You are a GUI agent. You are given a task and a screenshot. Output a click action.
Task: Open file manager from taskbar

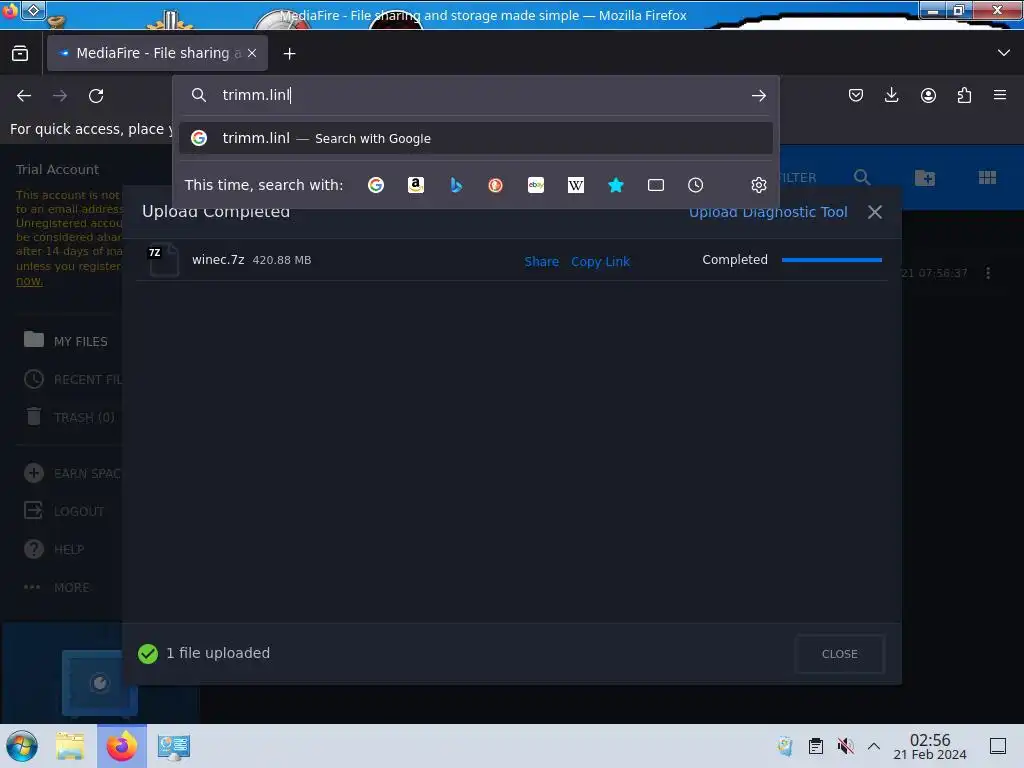[70, 746]
